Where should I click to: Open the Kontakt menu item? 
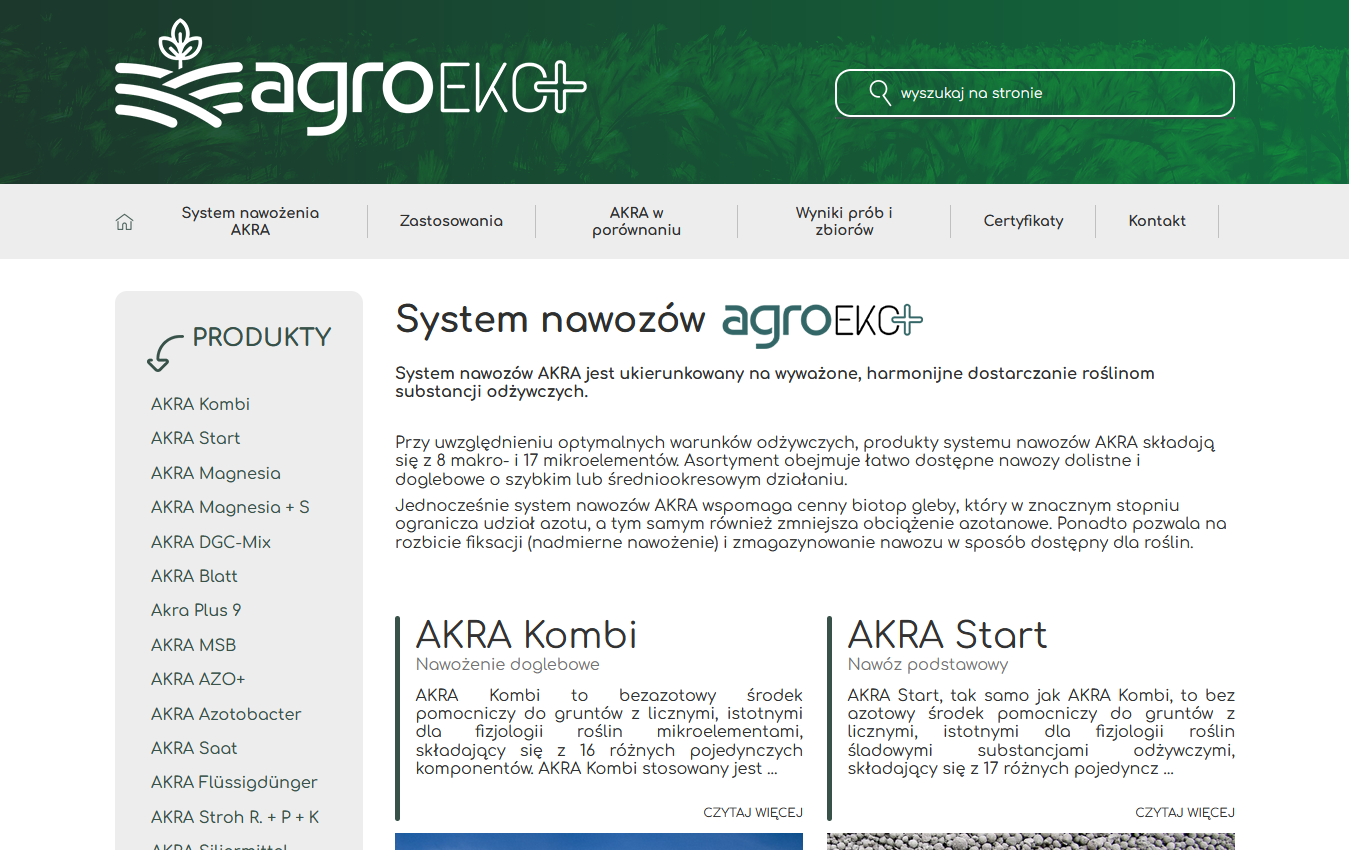[x=1157, y=221]
